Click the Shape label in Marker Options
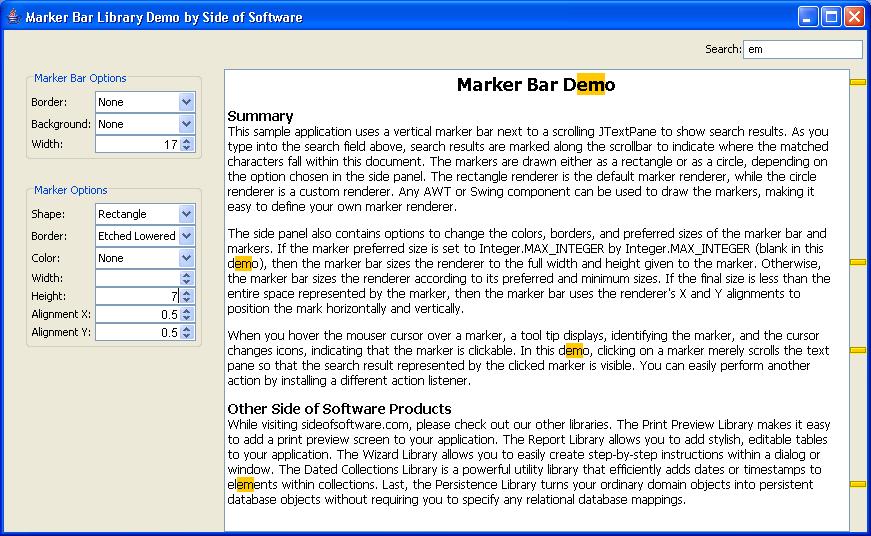The width and height of the screenshot is (871, 536). (48, 214)
